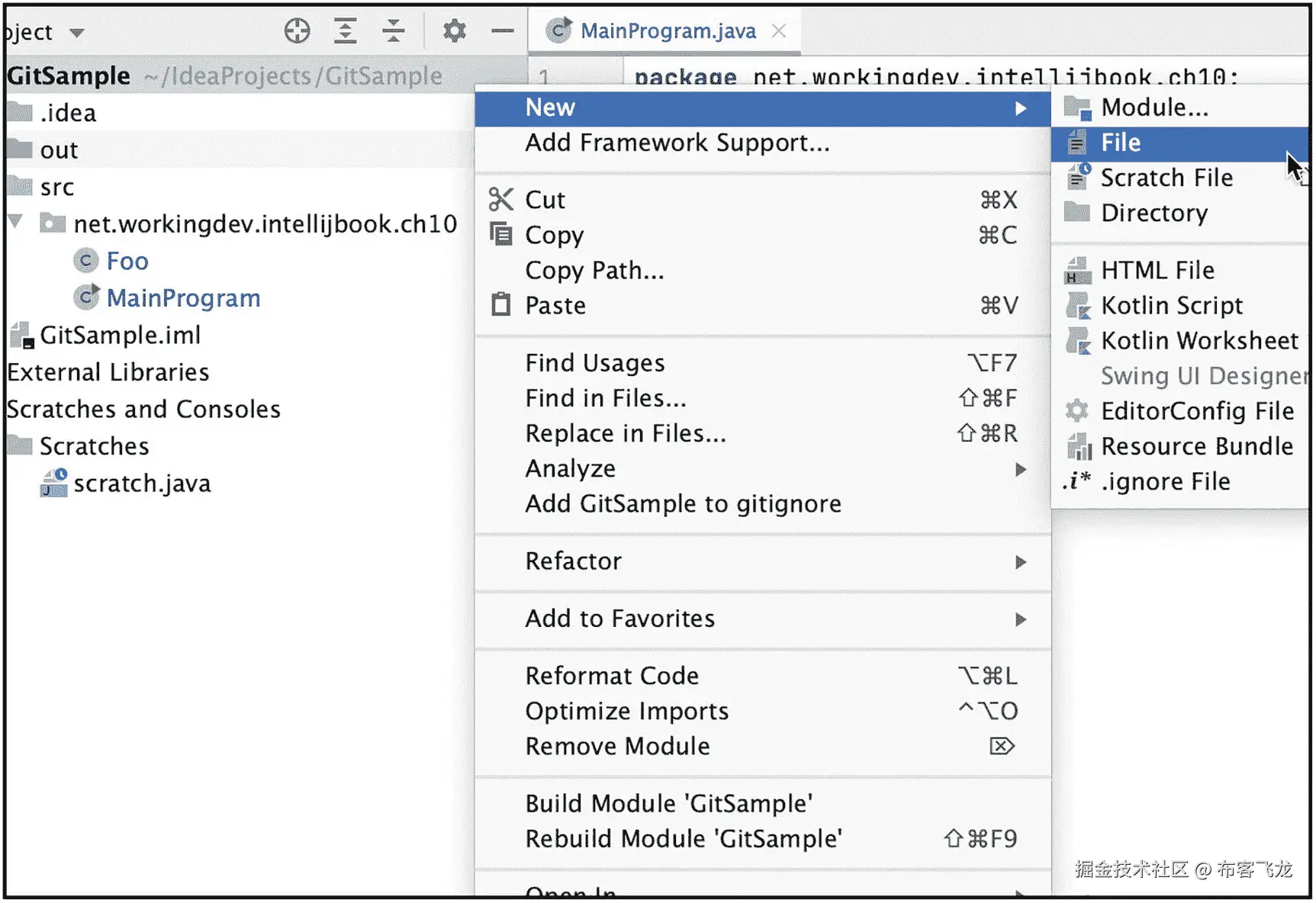Click the Expand All toolbar icon
Image resolution: width=1316 pixels, height=903 pixels.
click(346, 31)
